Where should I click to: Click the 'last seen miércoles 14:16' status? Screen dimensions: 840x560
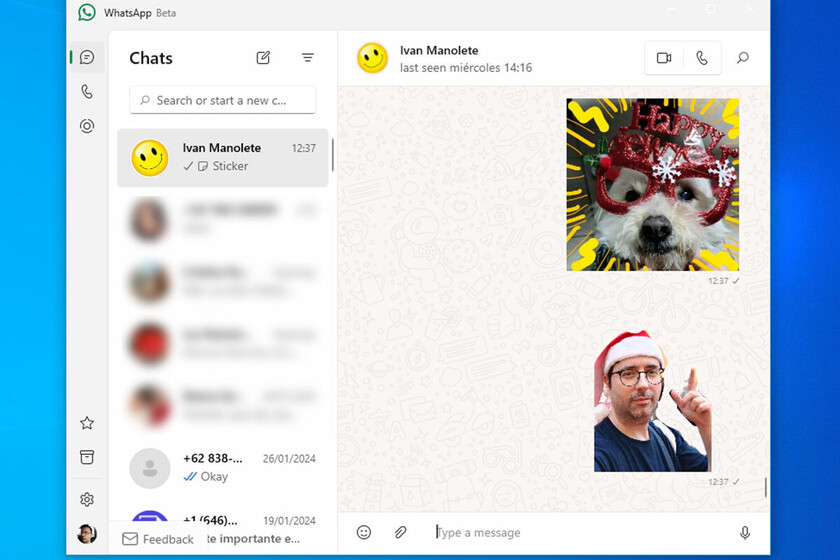click(466, 68)
